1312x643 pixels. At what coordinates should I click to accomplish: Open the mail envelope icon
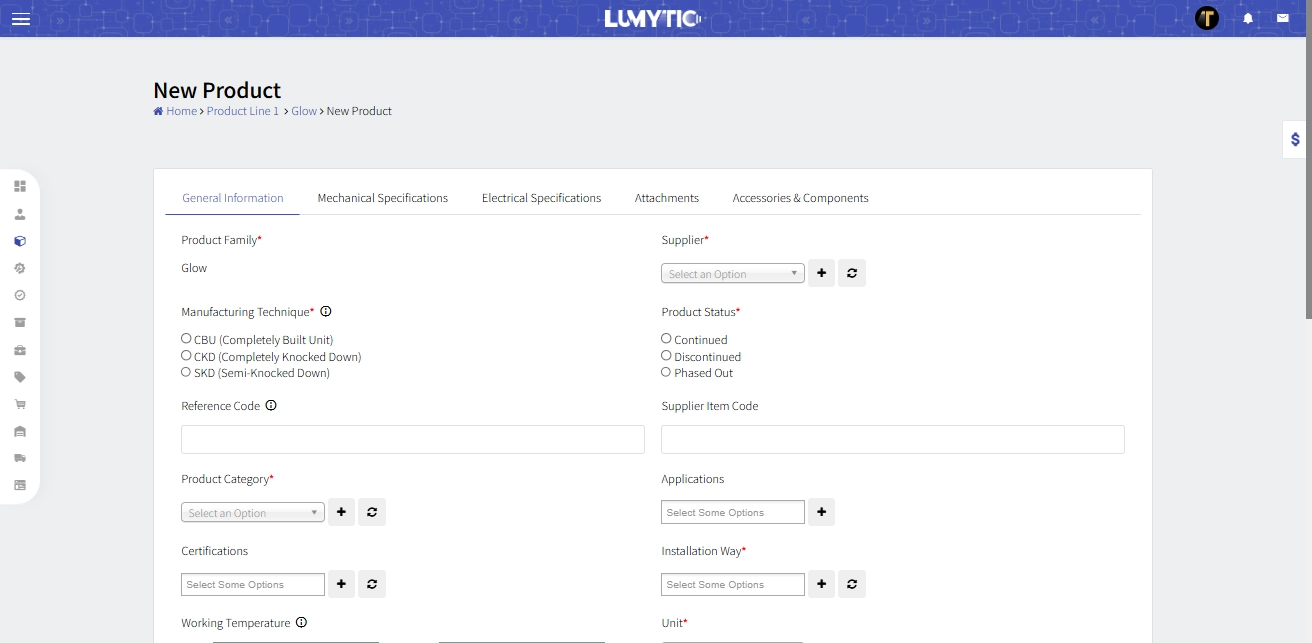(x=1282, y=18)
